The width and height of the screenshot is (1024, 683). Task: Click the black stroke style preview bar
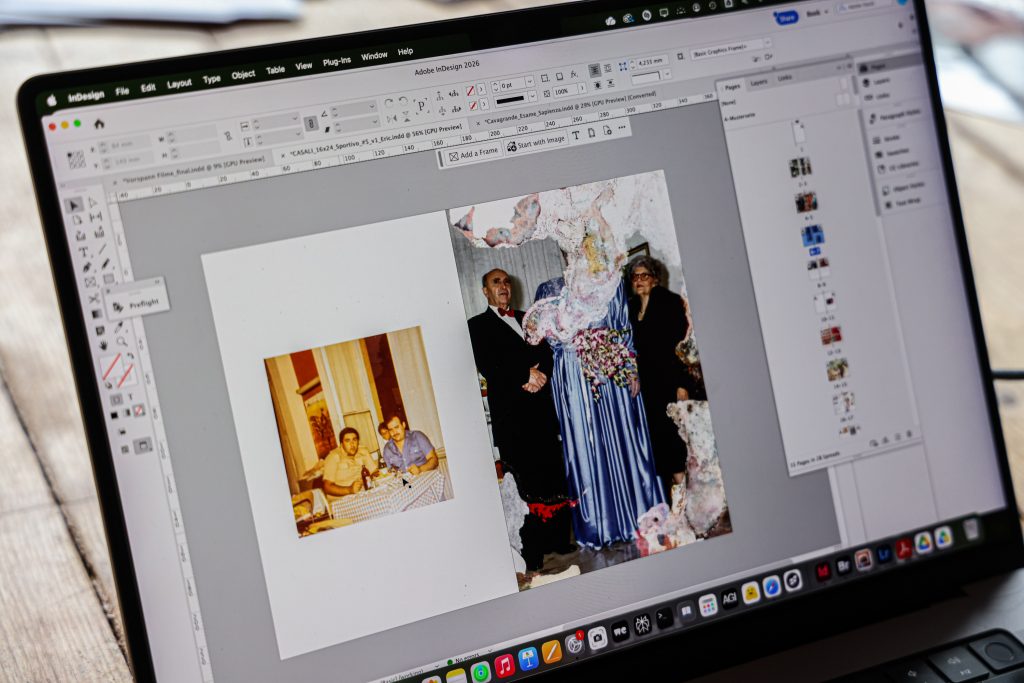coord(510,100)
